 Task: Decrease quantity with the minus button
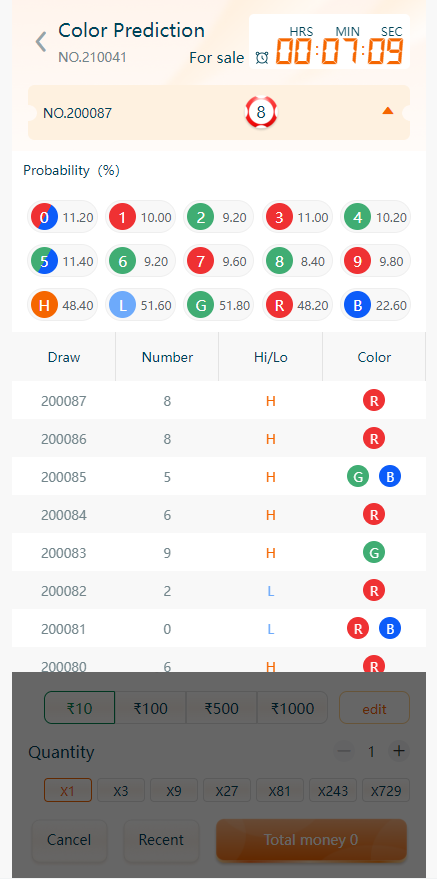click(x=344, y=751)
